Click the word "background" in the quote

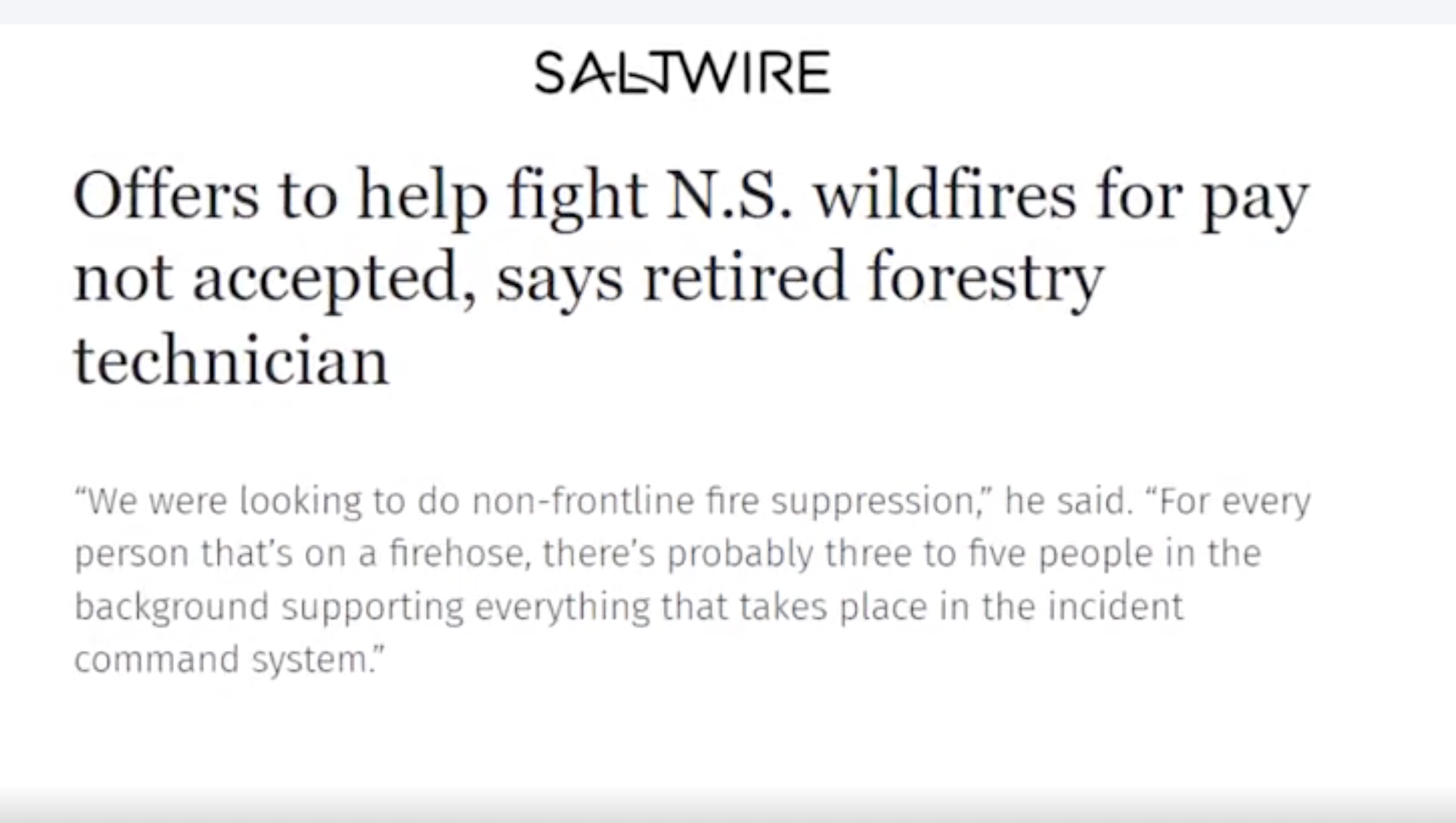pos(172,607)
